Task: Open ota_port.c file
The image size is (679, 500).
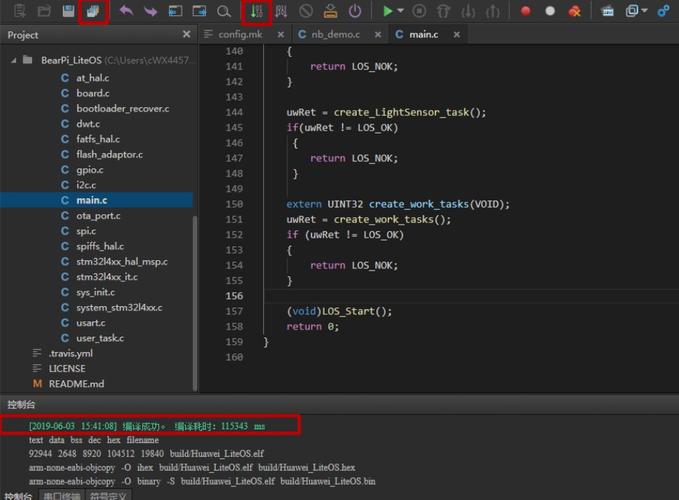Action: 98,216
